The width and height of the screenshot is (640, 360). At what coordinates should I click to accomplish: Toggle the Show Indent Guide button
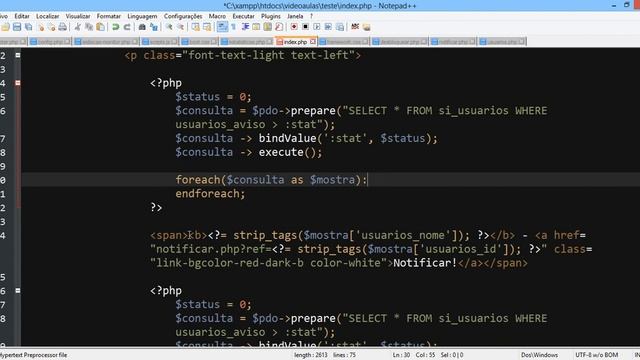244,27
